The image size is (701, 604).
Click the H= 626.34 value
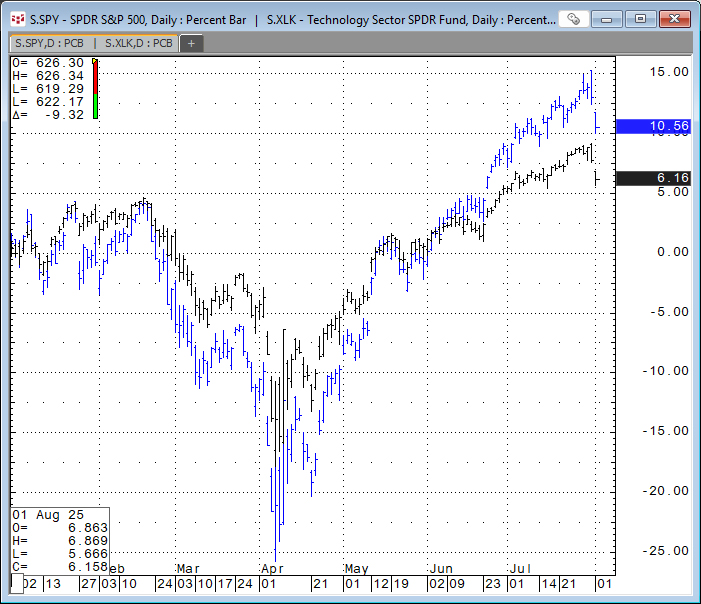coord(48,76)
